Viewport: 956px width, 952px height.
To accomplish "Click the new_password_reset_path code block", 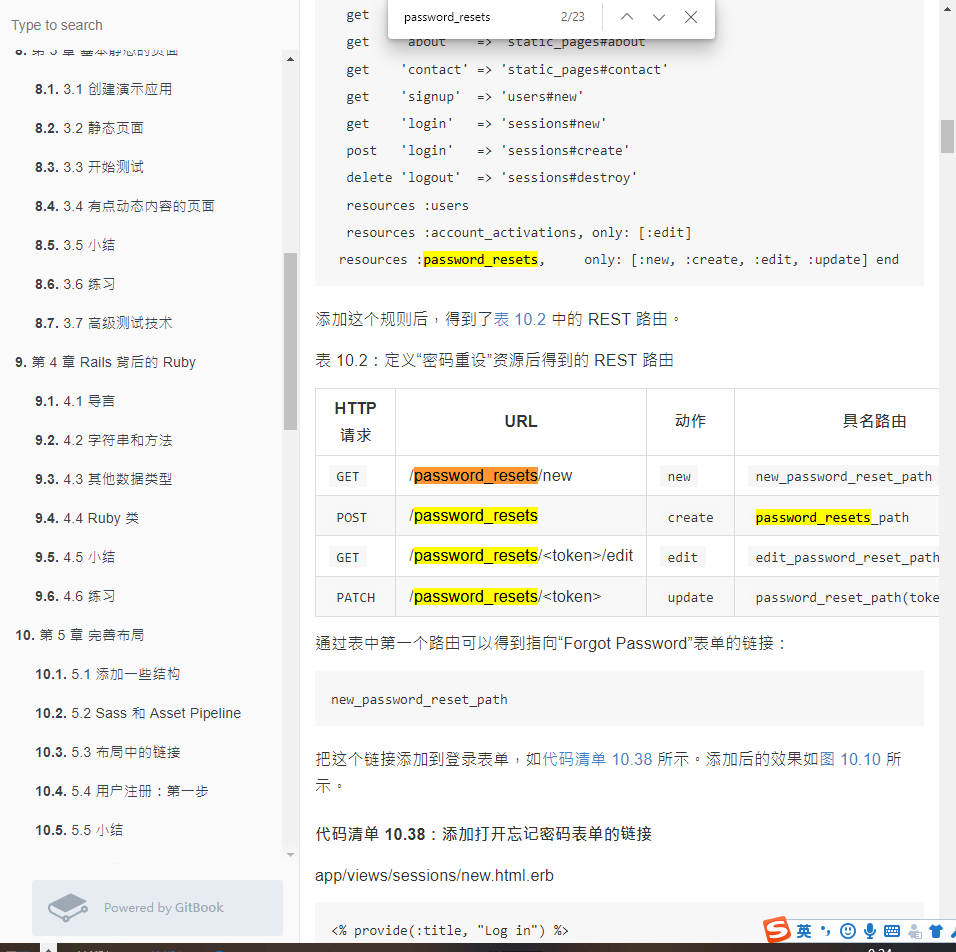I will [x=619, y=699].
